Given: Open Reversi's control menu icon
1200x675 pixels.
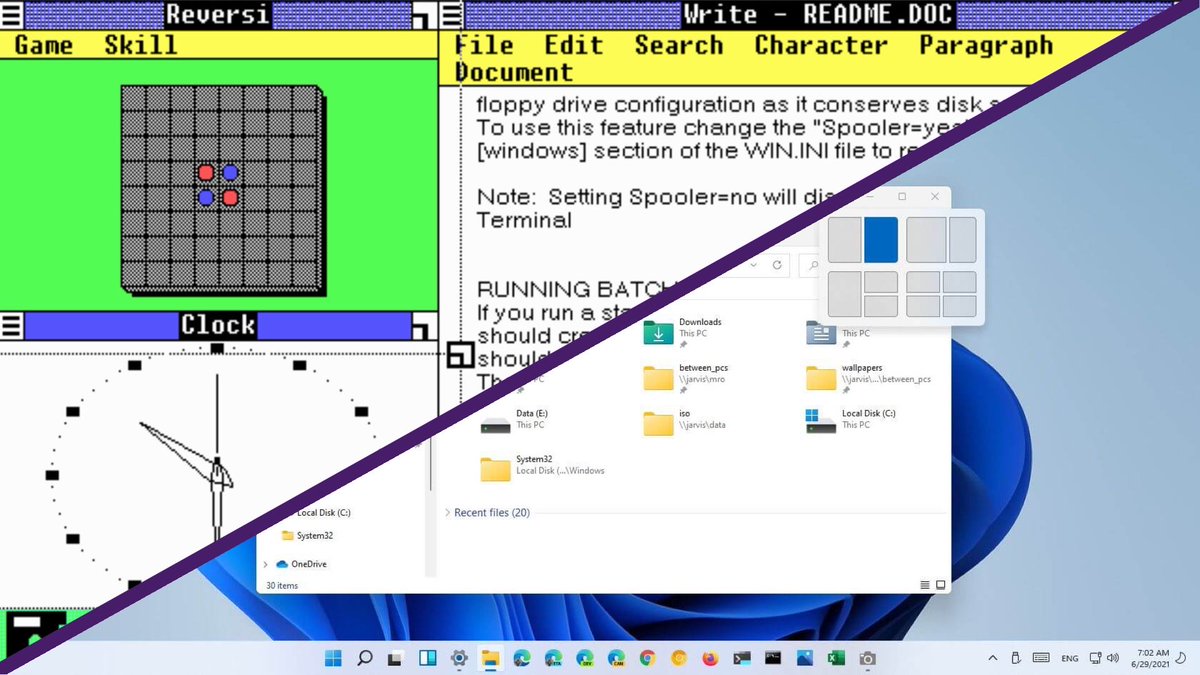Looking at the screenshot, I should pyautogui.click(x=9, y=14).
